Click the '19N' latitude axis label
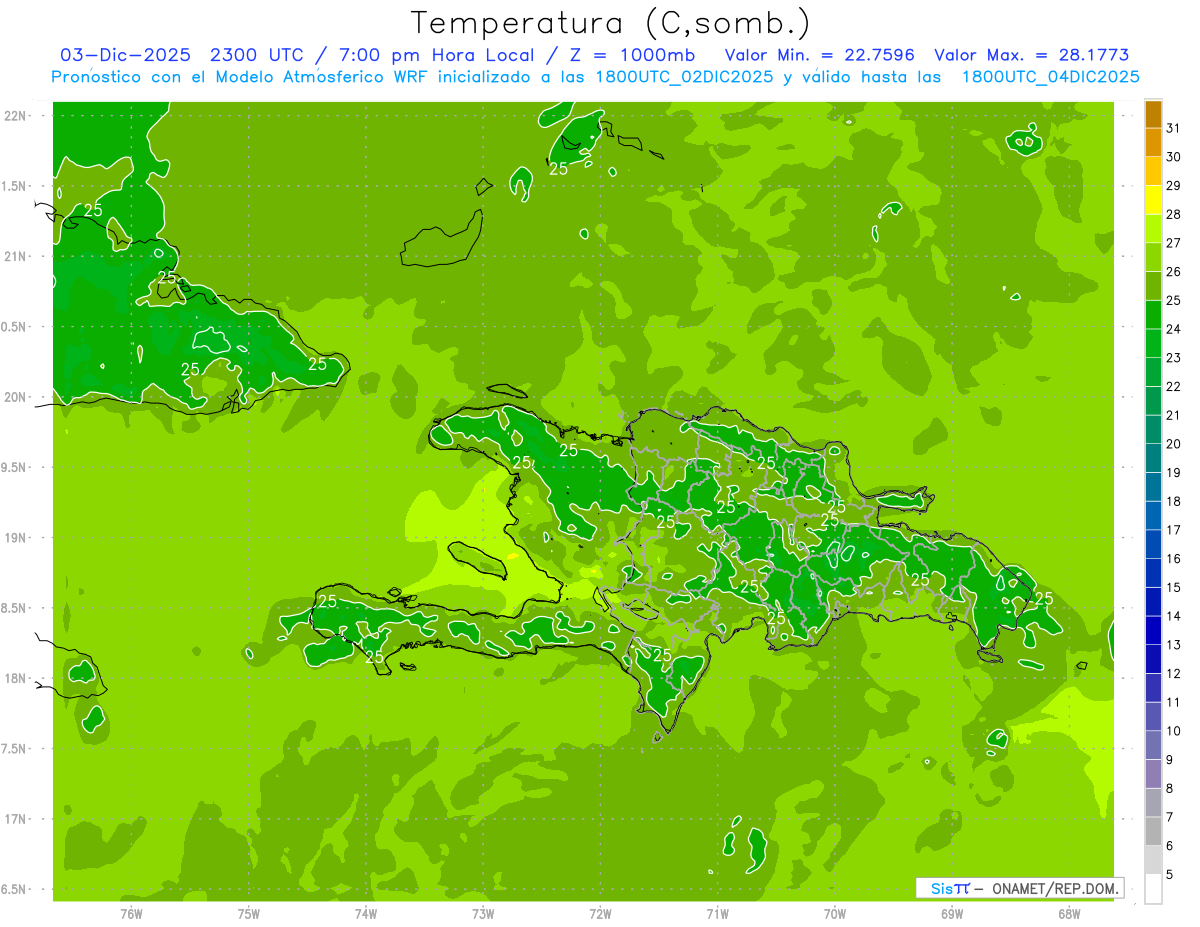1200x927 pixels. (16, 537)
